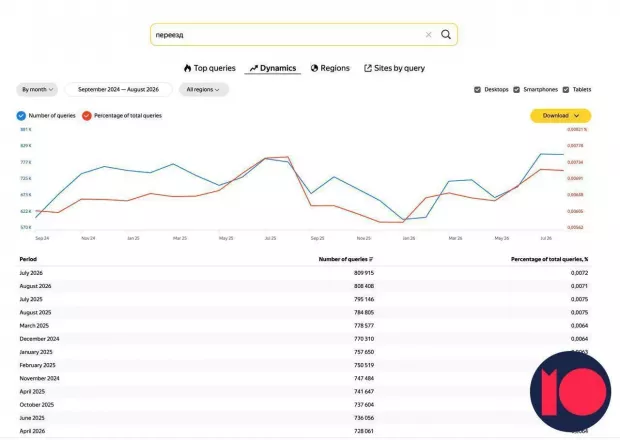Screen dimensions: 620x440
Task: Click the globe icon beside Regions
Action: tap(314, 68)
